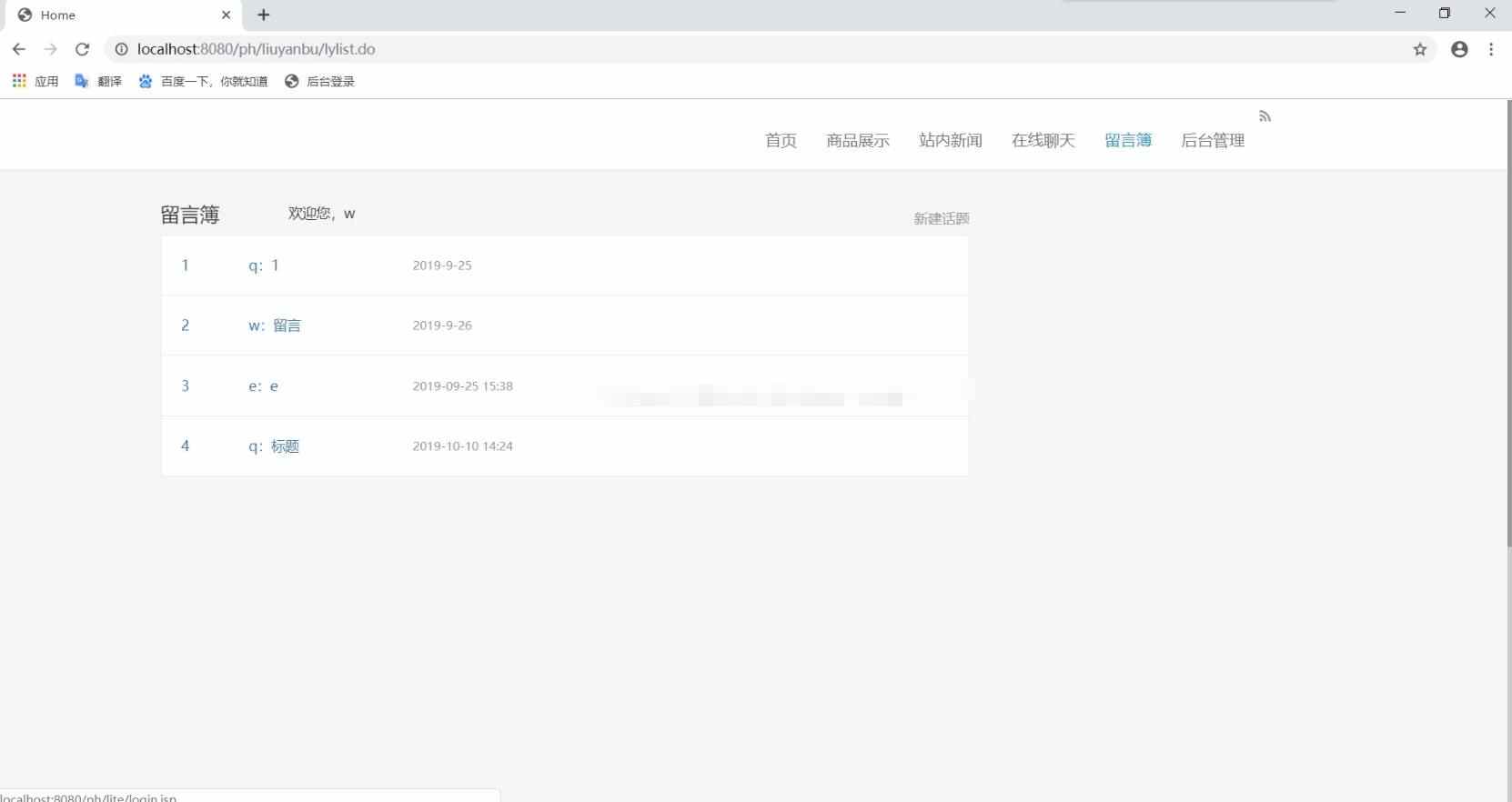Open 站内新闻 navigation item
Viewport: 1512px width, 802px height.
[951, 140]
